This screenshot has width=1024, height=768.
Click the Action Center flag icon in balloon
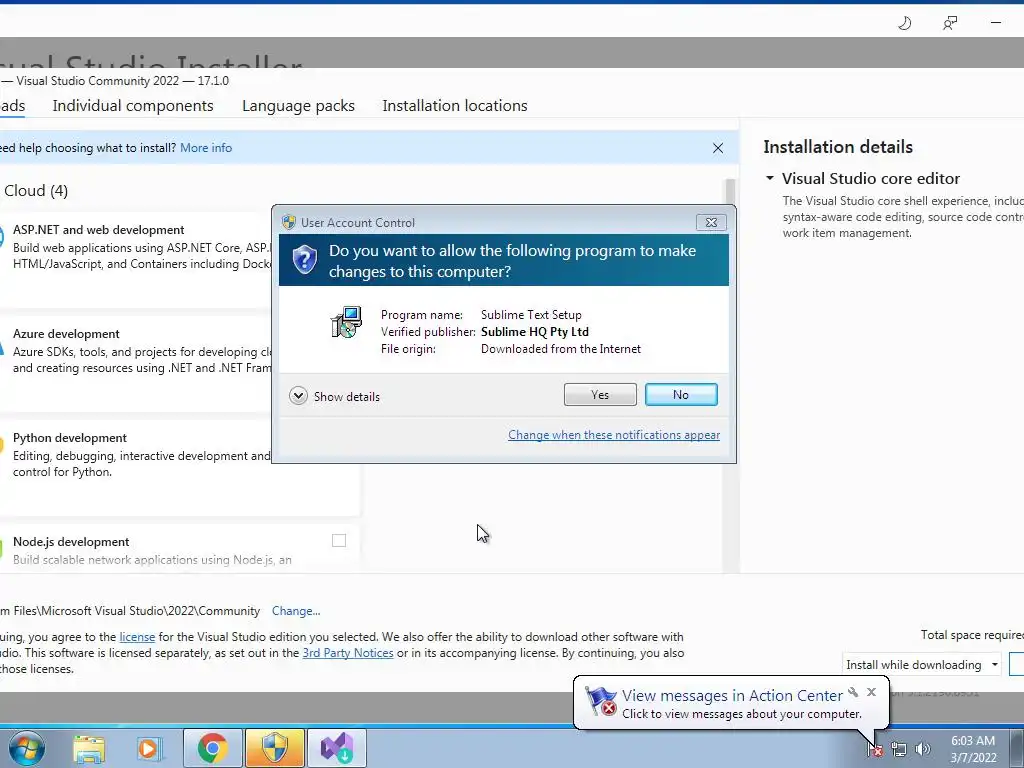click(x=600, y=701)
